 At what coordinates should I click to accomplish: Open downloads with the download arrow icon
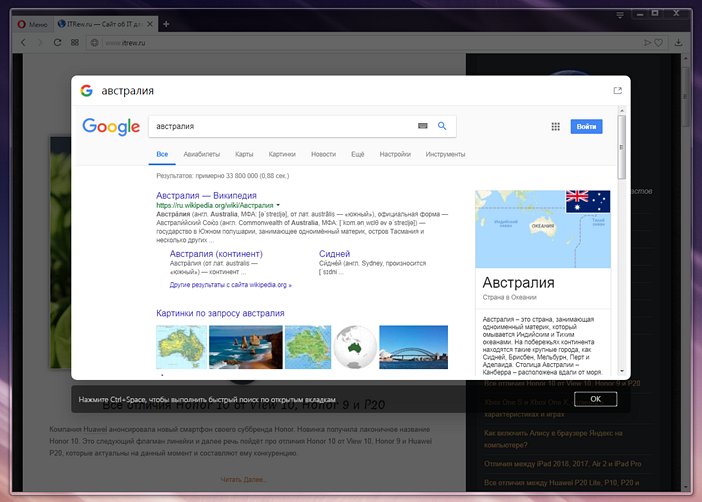pos(679,43)
